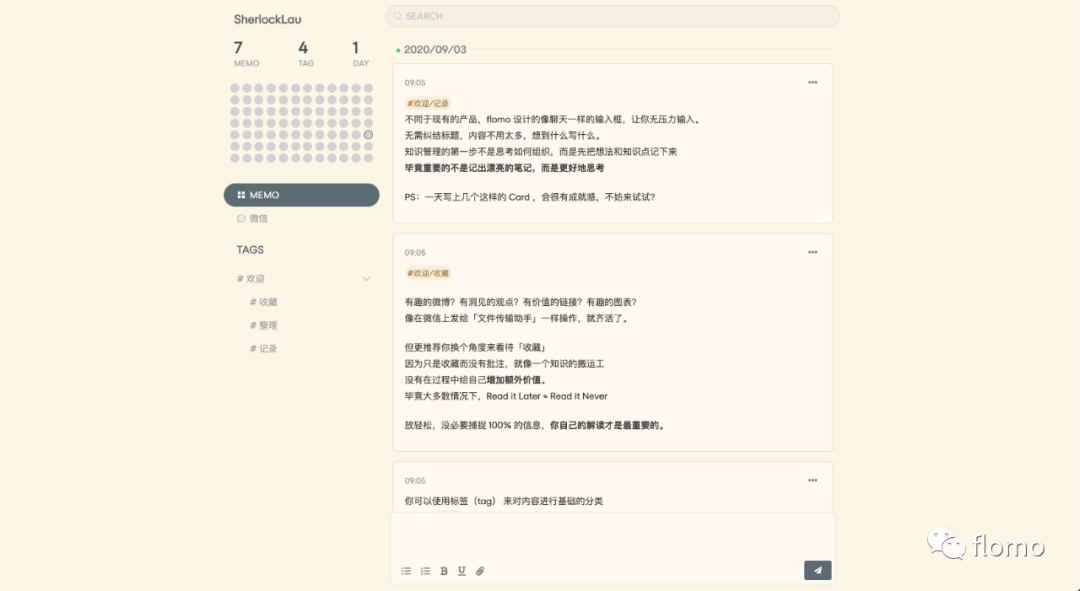Click the line 你可以使用标签（tag）来对内容进行基础的分类
Screen dimensions: 1080x591
pyautogui.click(x=503, y=501)
